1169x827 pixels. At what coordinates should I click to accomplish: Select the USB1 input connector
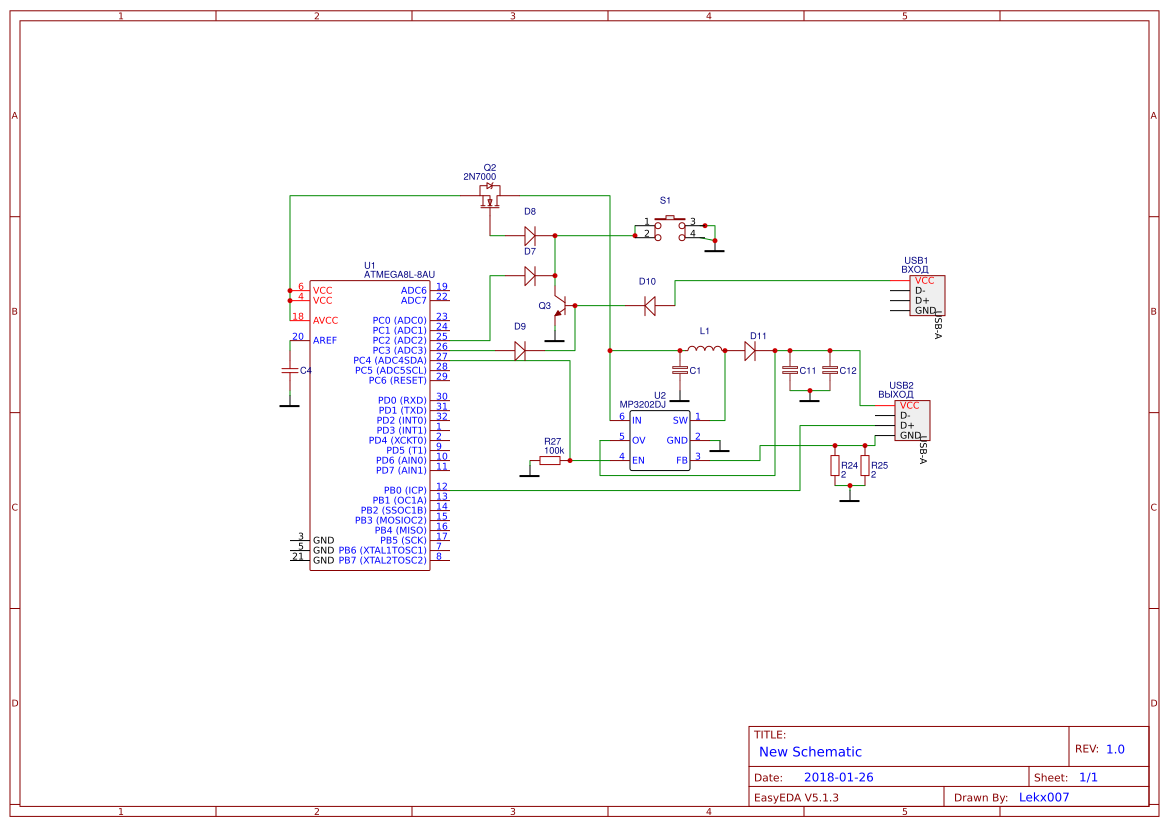(925, 295)
